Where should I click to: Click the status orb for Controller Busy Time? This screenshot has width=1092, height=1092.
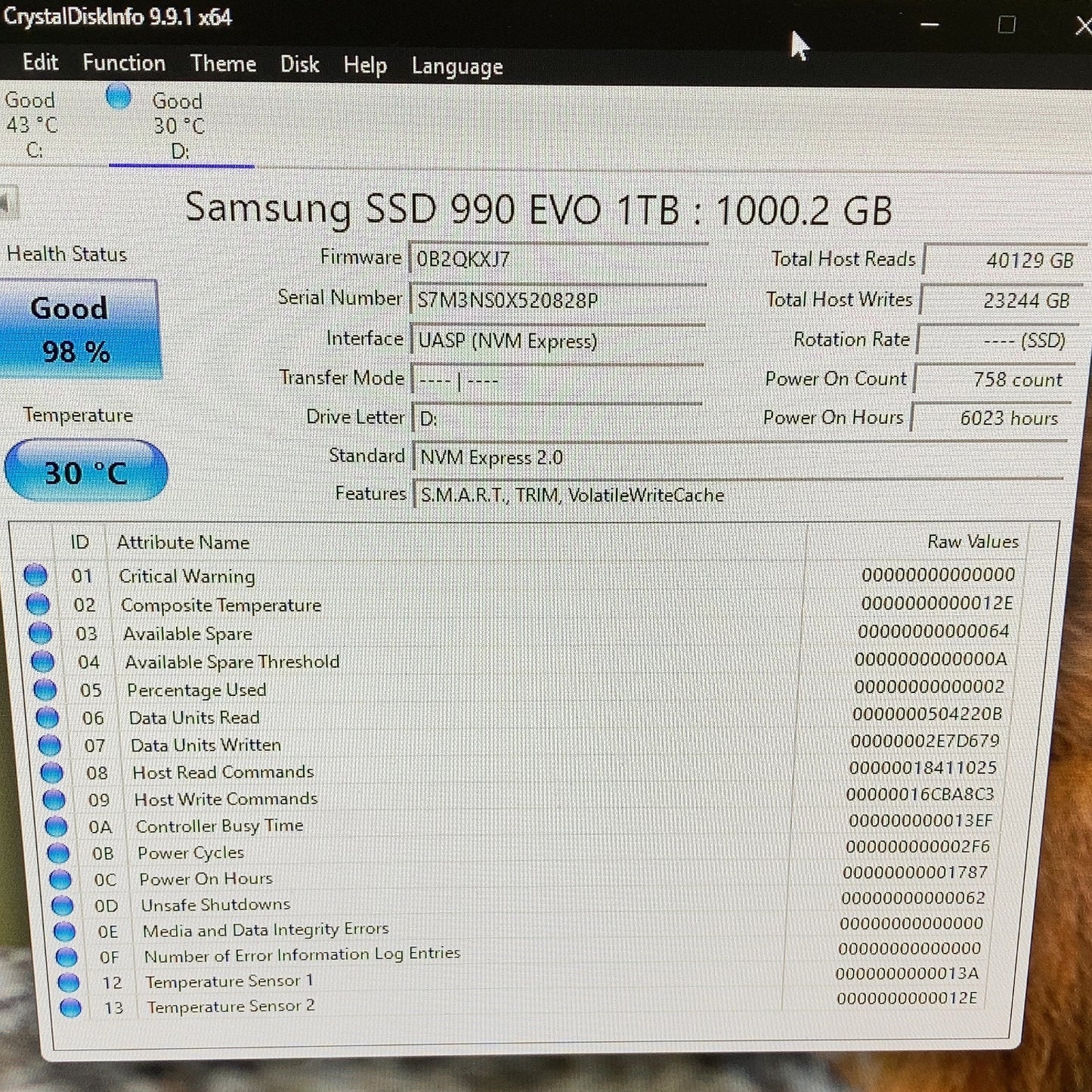pos(56,826)
